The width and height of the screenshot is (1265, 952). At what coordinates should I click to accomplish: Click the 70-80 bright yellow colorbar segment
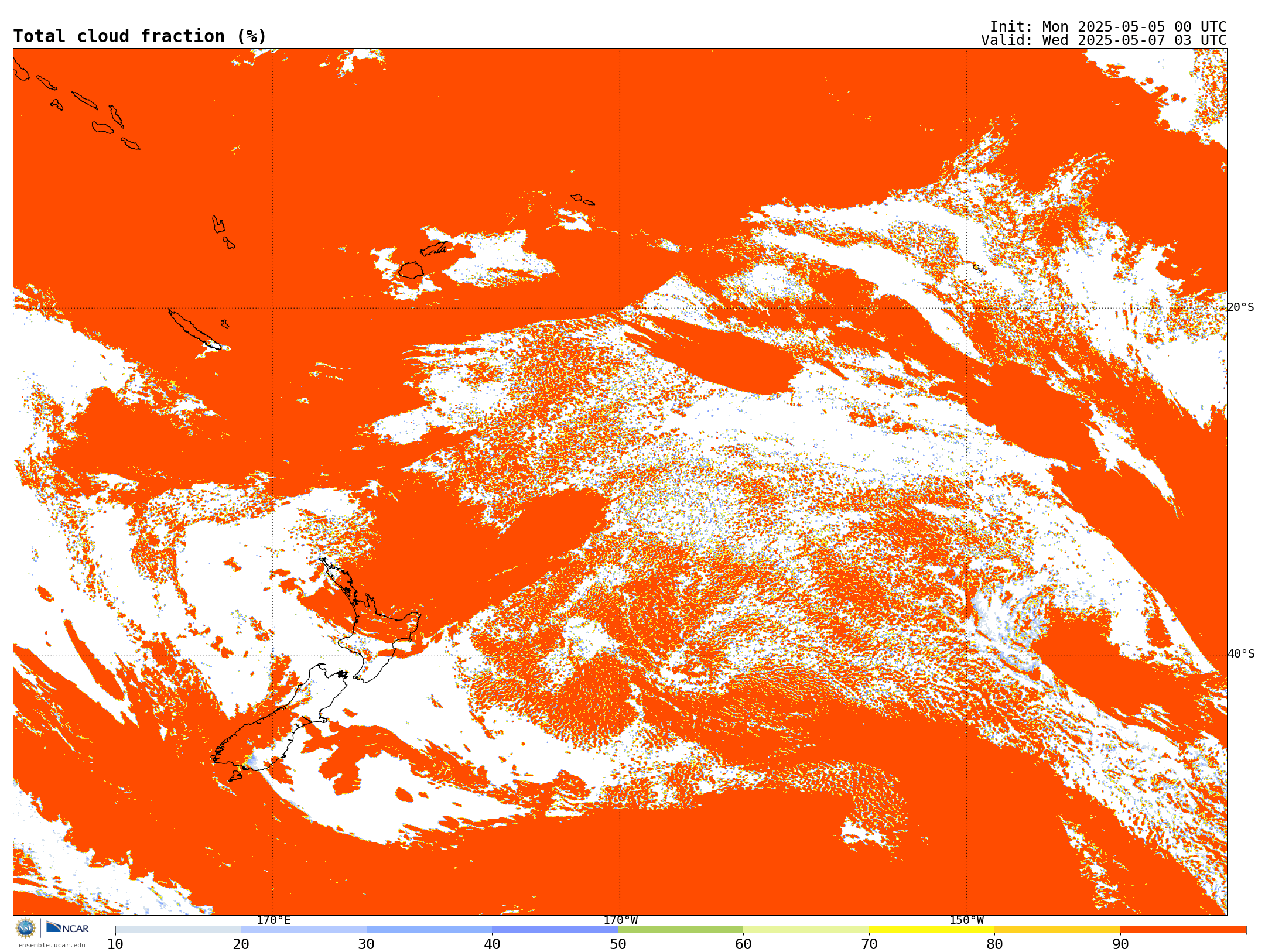tap(932, 930)
